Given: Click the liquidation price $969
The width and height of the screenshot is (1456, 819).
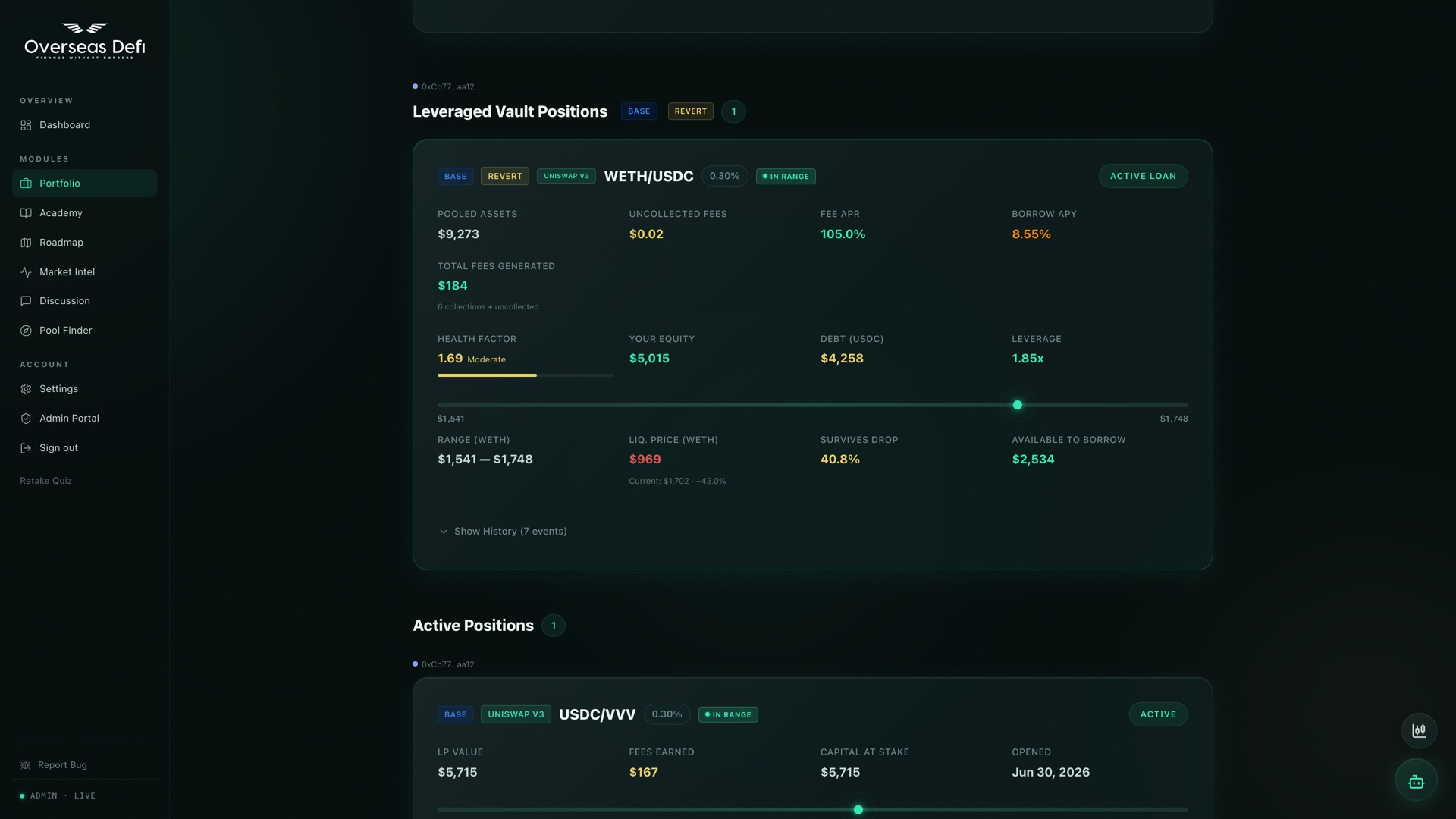Looking at the screenshot, I should (x=645, y=460).
